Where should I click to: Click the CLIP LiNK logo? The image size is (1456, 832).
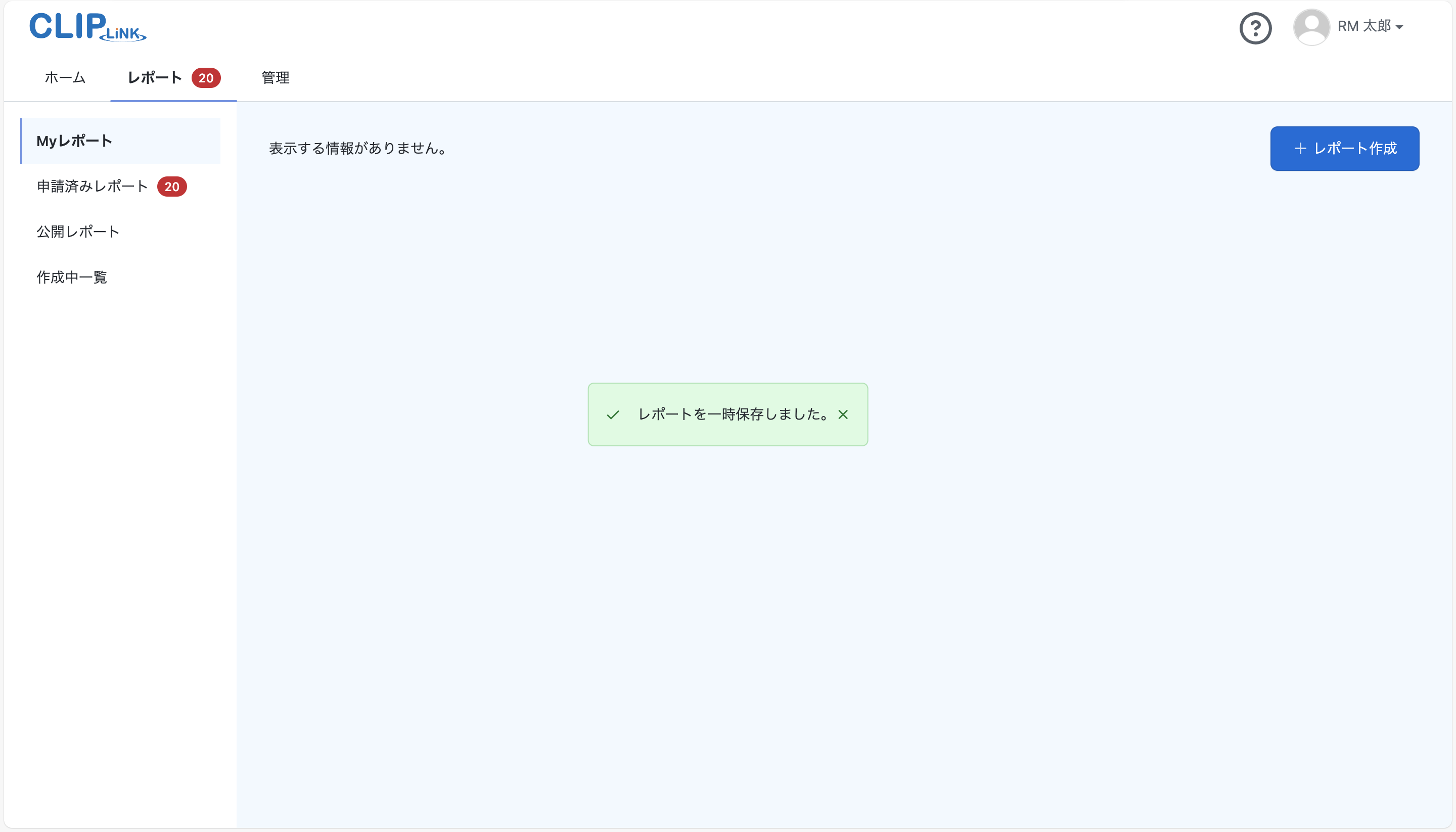point(87,26)
